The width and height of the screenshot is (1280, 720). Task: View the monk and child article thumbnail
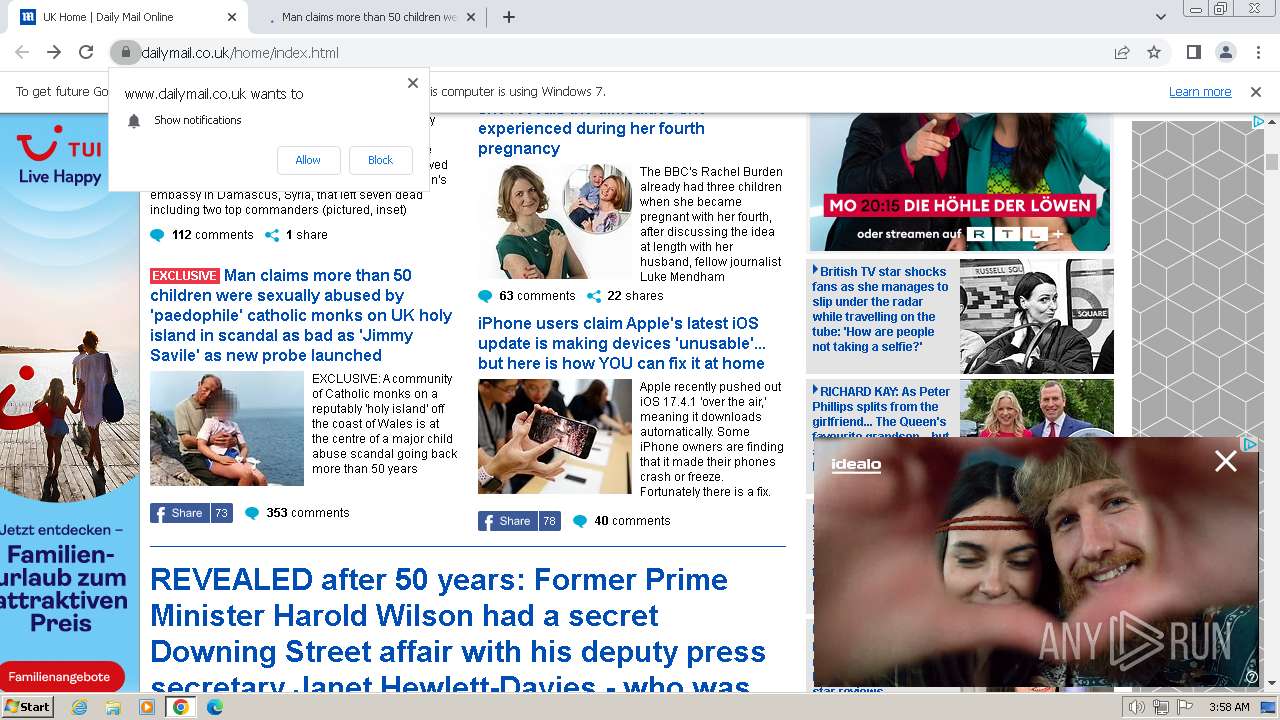click(227, 429)
